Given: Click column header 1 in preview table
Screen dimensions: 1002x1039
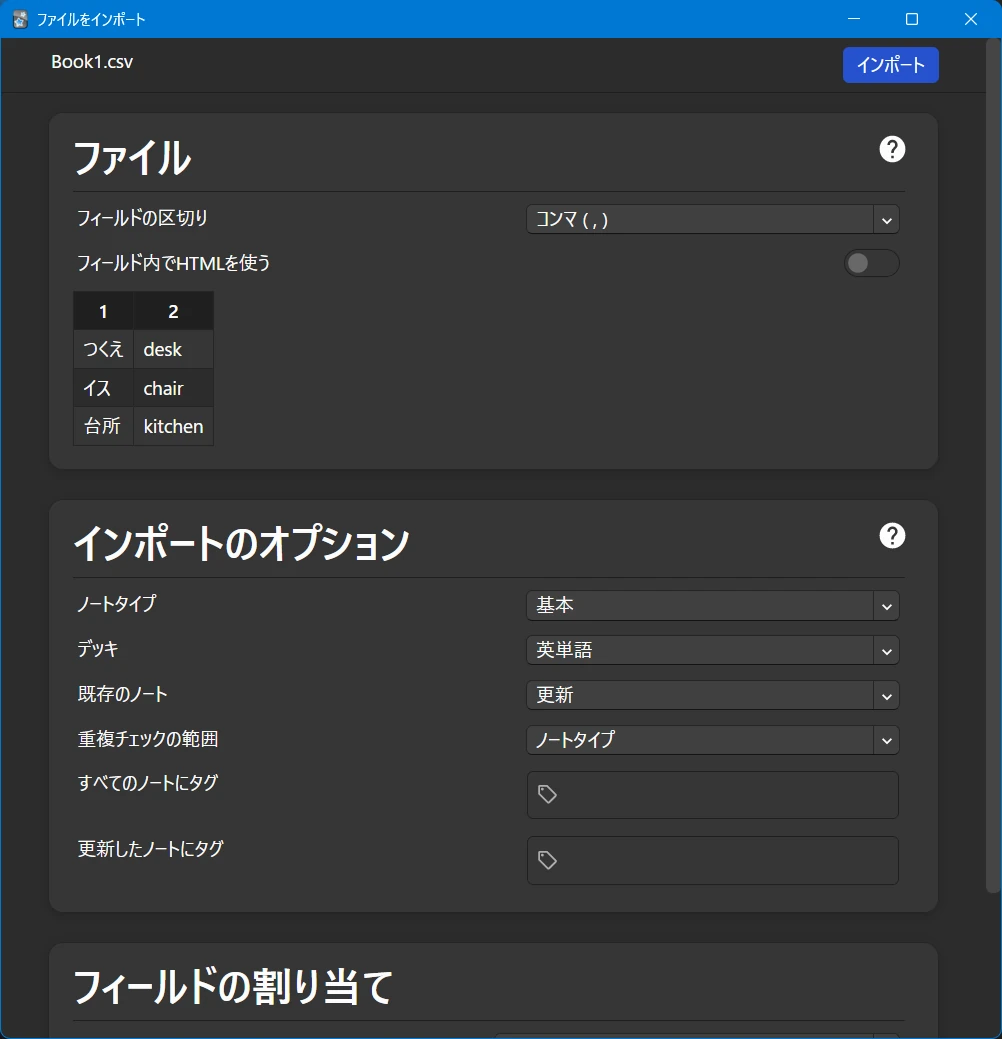Looking at the screenshot, I should (x=103, y=312).
